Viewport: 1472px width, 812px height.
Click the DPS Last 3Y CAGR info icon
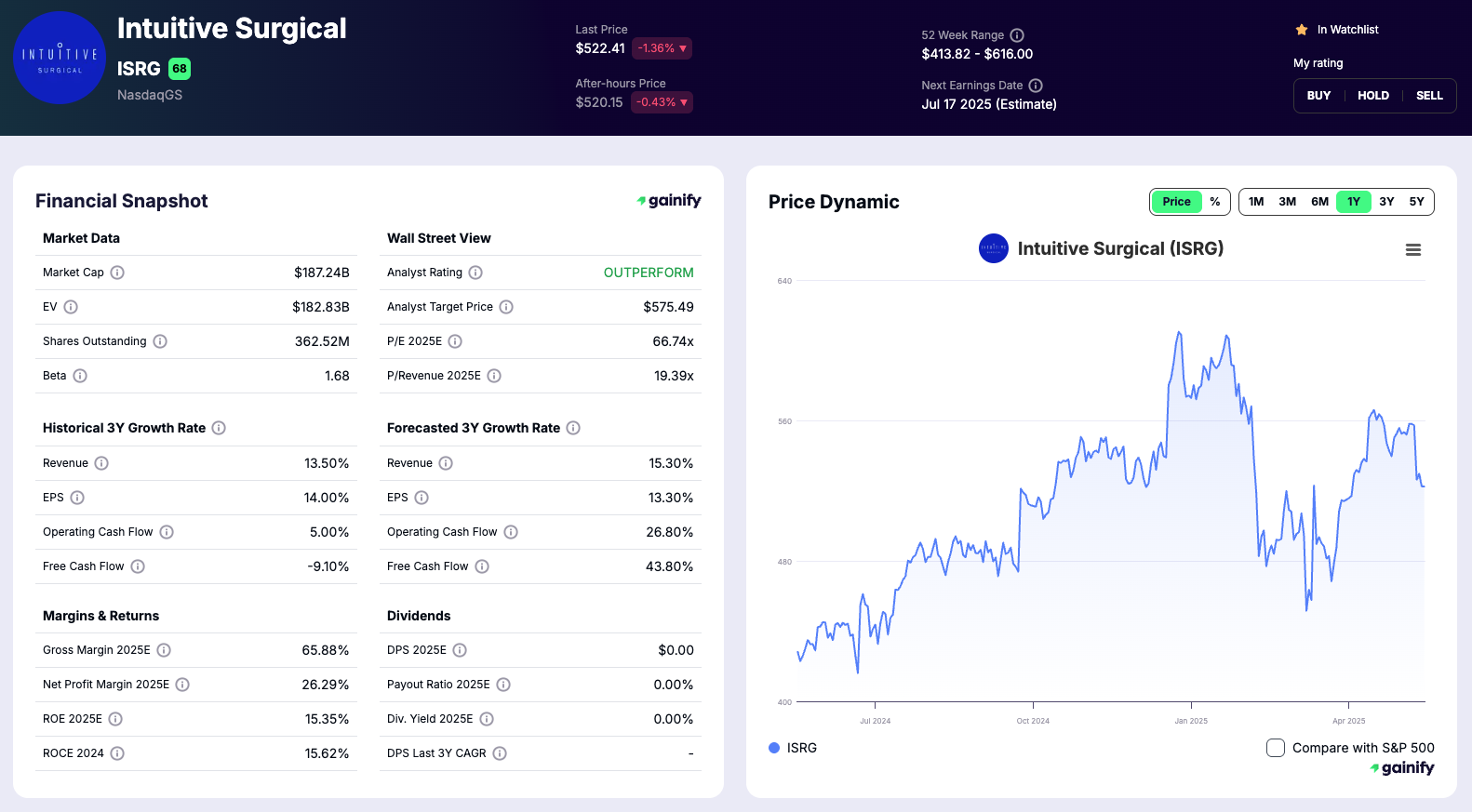click(500, 753)
